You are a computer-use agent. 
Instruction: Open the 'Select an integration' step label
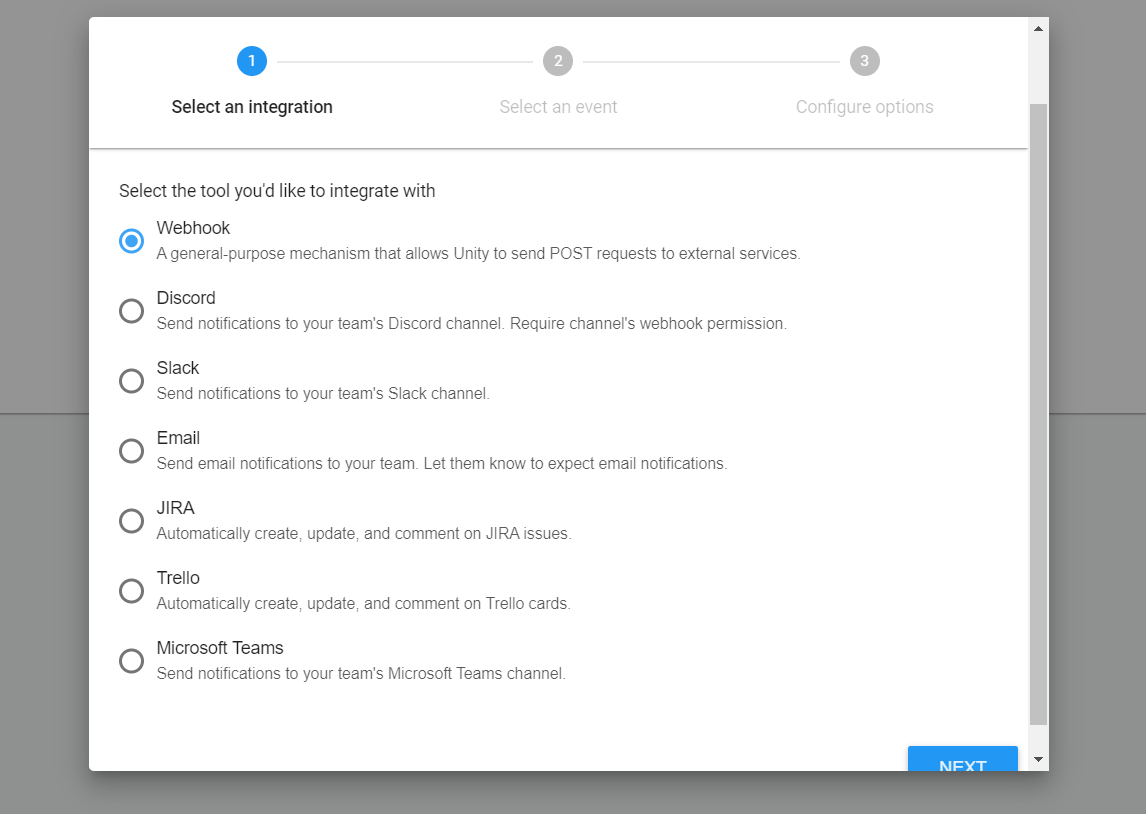252,107
